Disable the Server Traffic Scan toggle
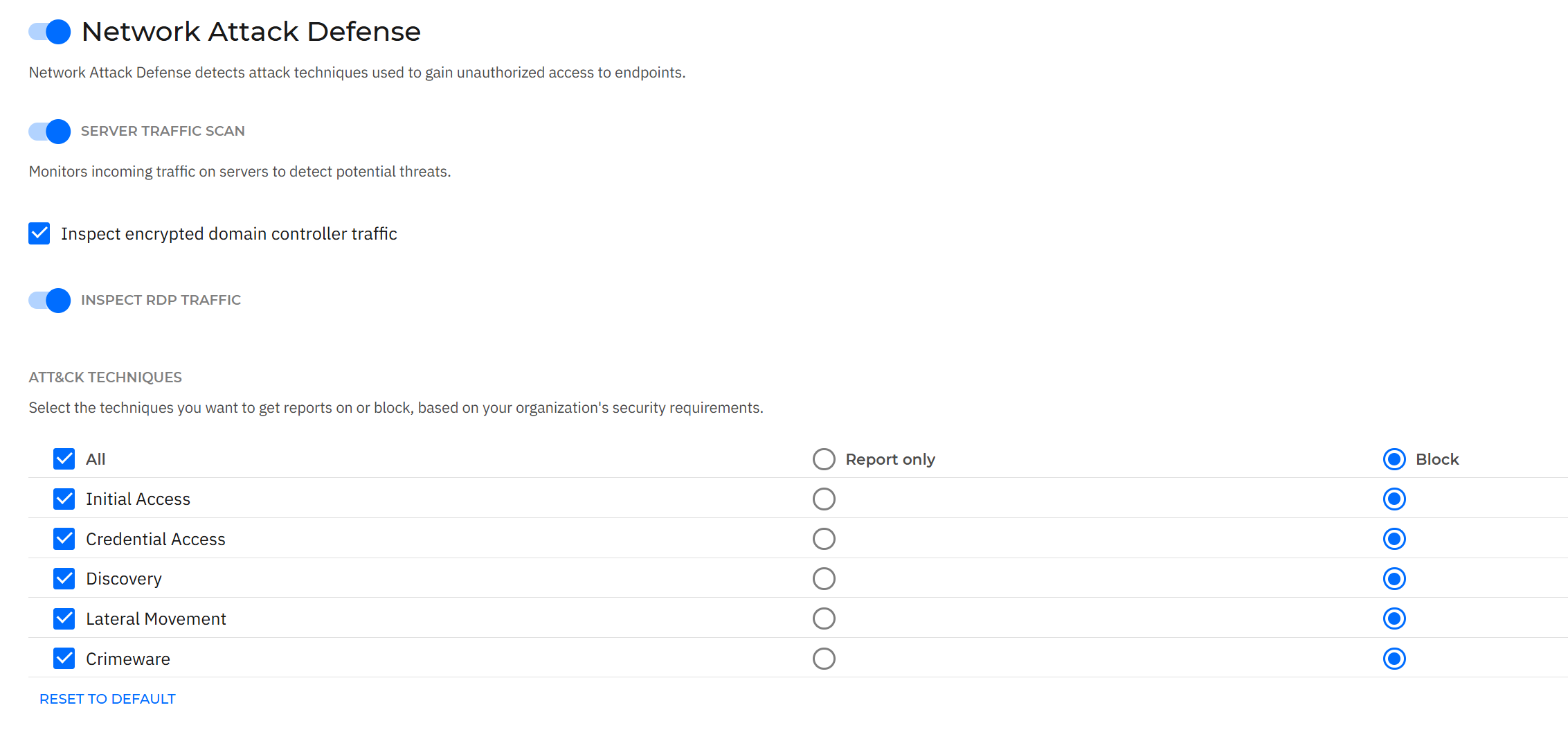Image resolution: width=1568 pixels, height=748 pixels. pos(50,132)
